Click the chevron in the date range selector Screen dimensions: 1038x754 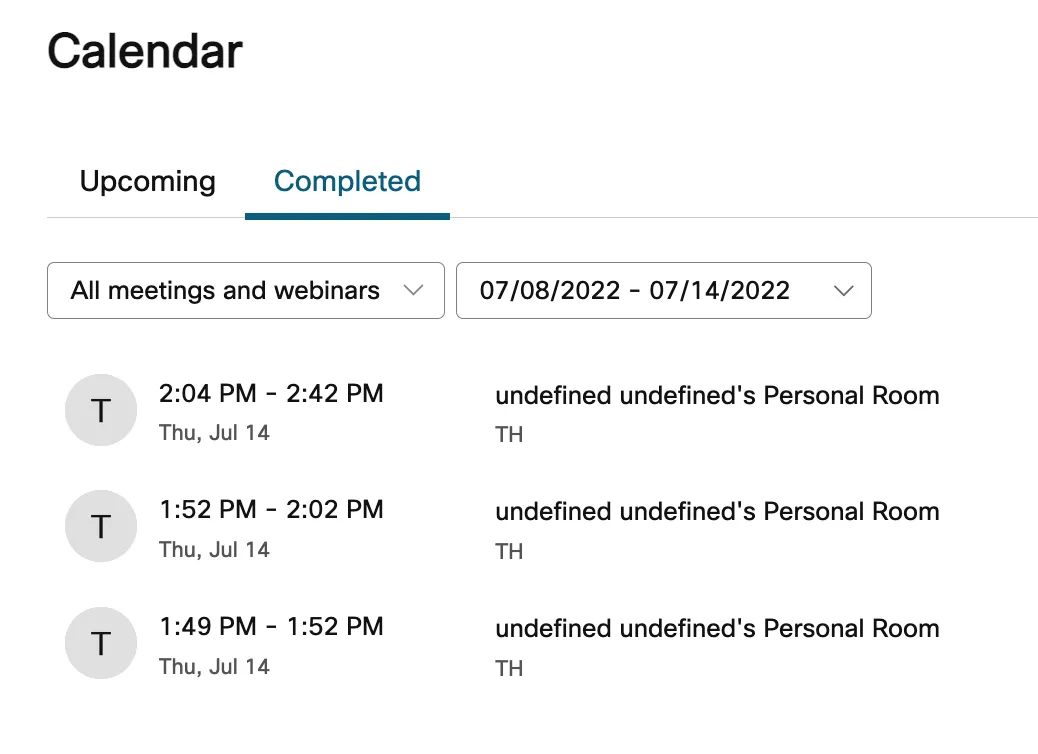point(843,291)
